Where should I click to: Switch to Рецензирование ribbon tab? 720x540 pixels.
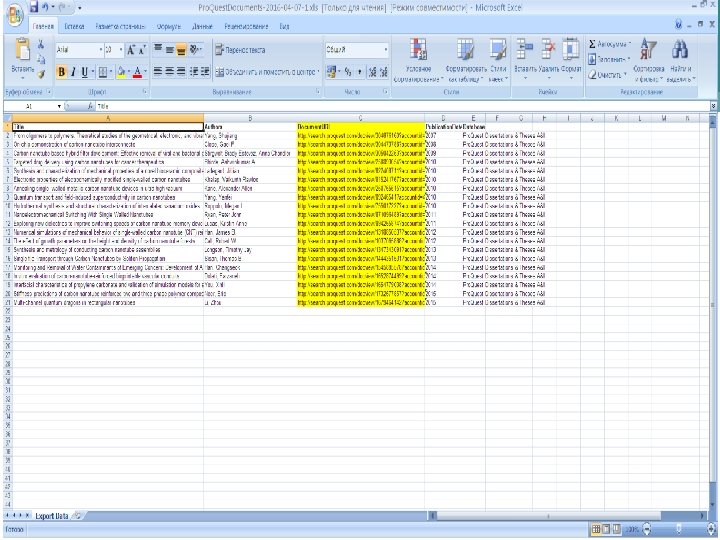click(246, 27)
